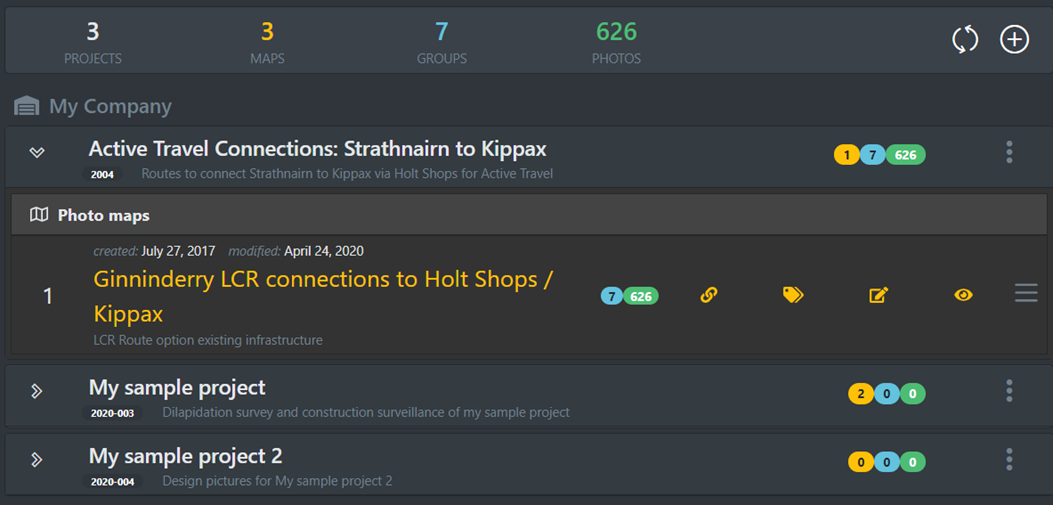Click the edit pencil icon for map
The width and height of the screenshot is (1053, 505).
click(878, 295)
